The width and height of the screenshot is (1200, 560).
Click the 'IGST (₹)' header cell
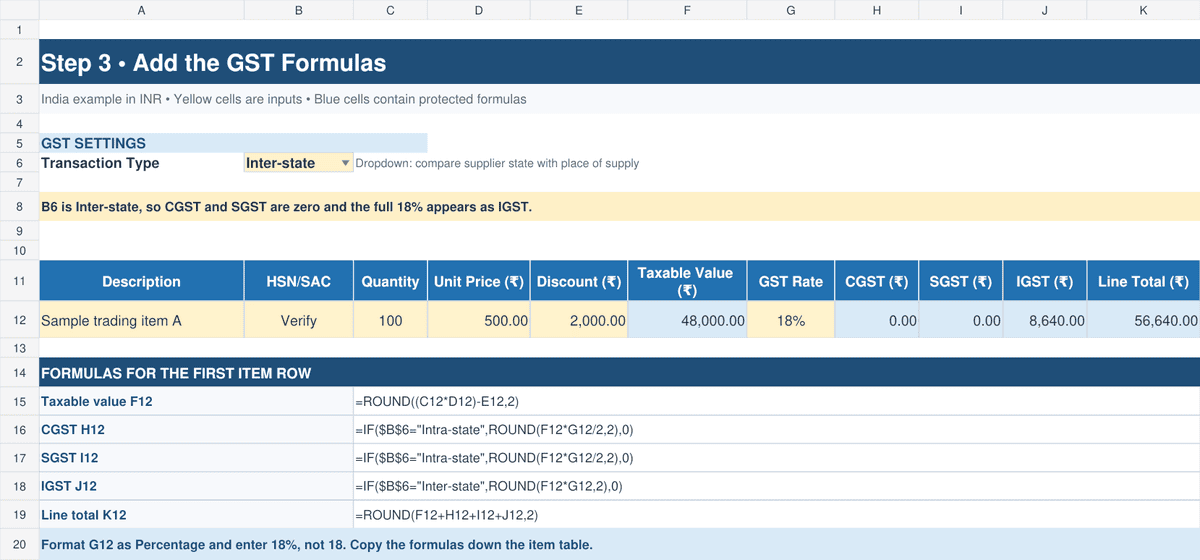pos(1045,281)
